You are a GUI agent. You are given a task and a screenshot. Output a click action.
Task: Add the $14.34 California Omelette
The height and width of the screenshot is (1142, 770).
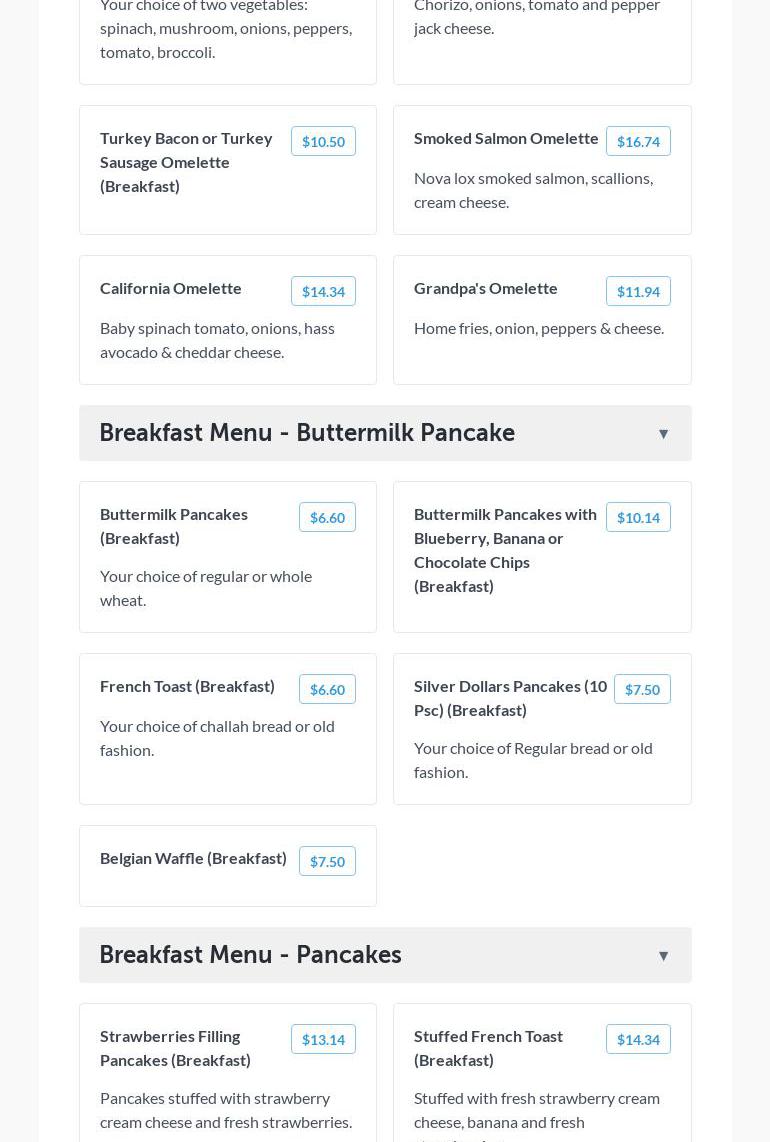click(x=323, y=292)
